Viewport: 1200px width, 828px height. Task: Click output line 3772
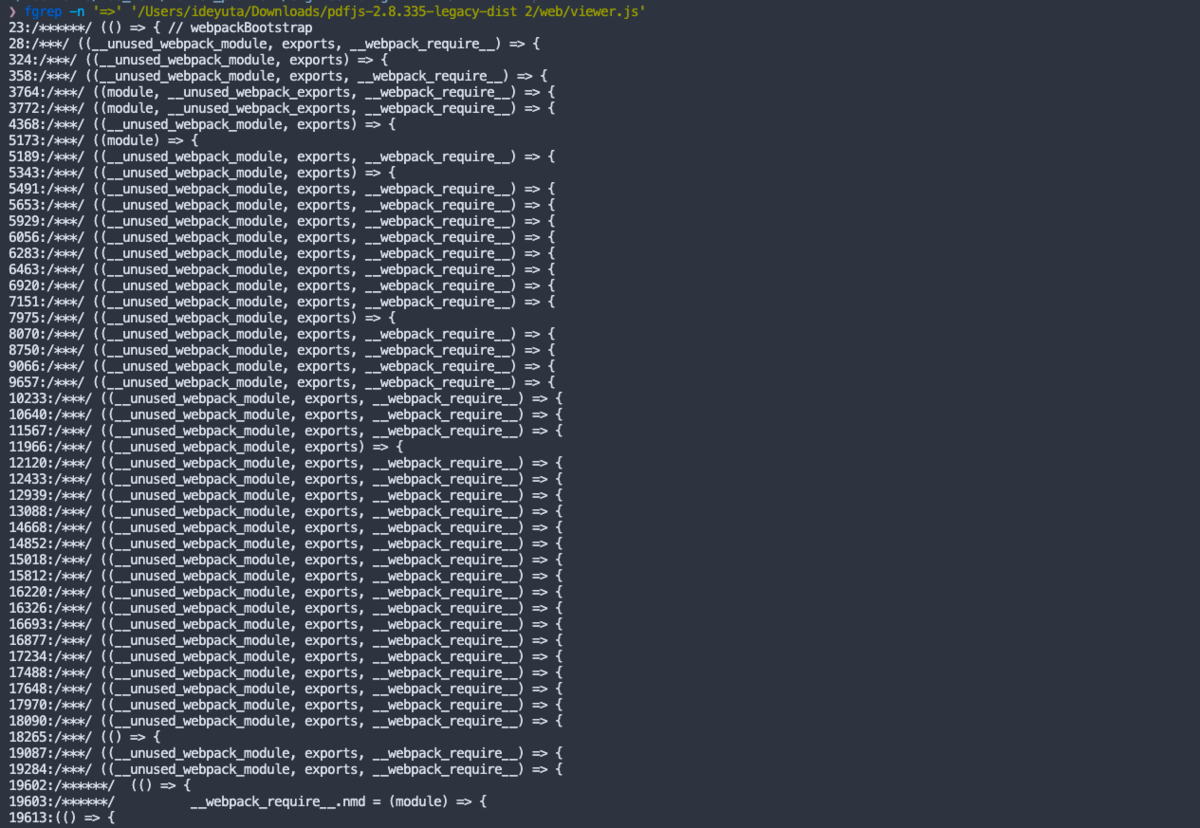[x=282, y=108]
